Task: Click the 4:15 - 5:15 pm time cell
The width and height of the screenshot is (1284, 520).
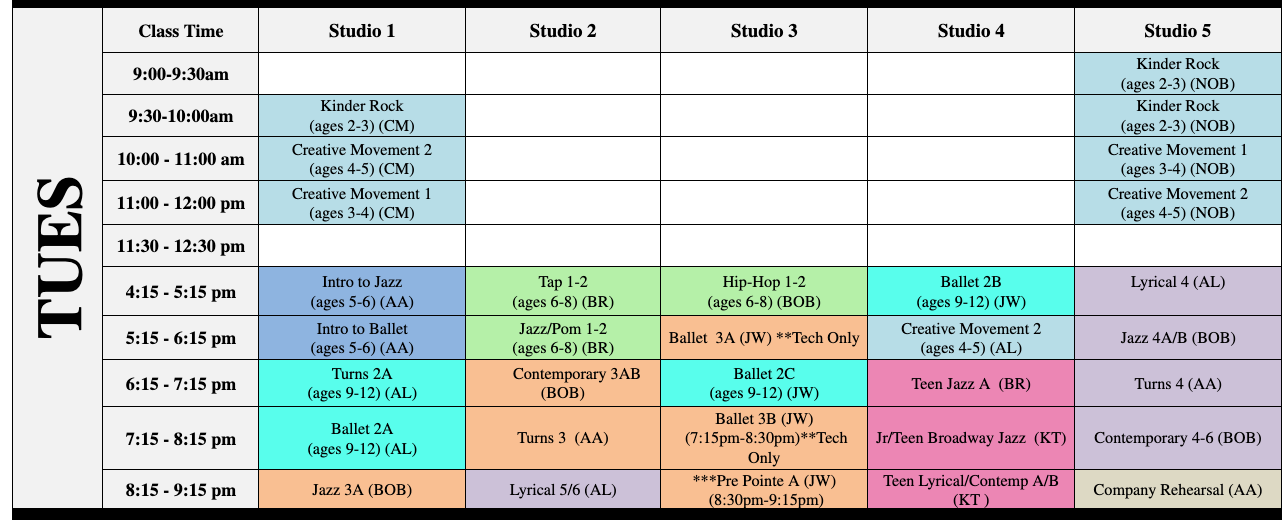Action: click(x=181, y=291)
